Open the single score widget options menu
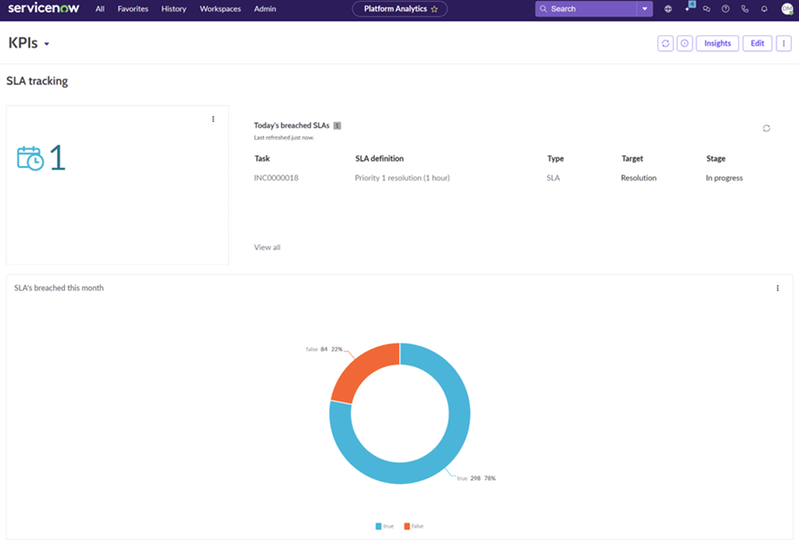 click(213, 119)
